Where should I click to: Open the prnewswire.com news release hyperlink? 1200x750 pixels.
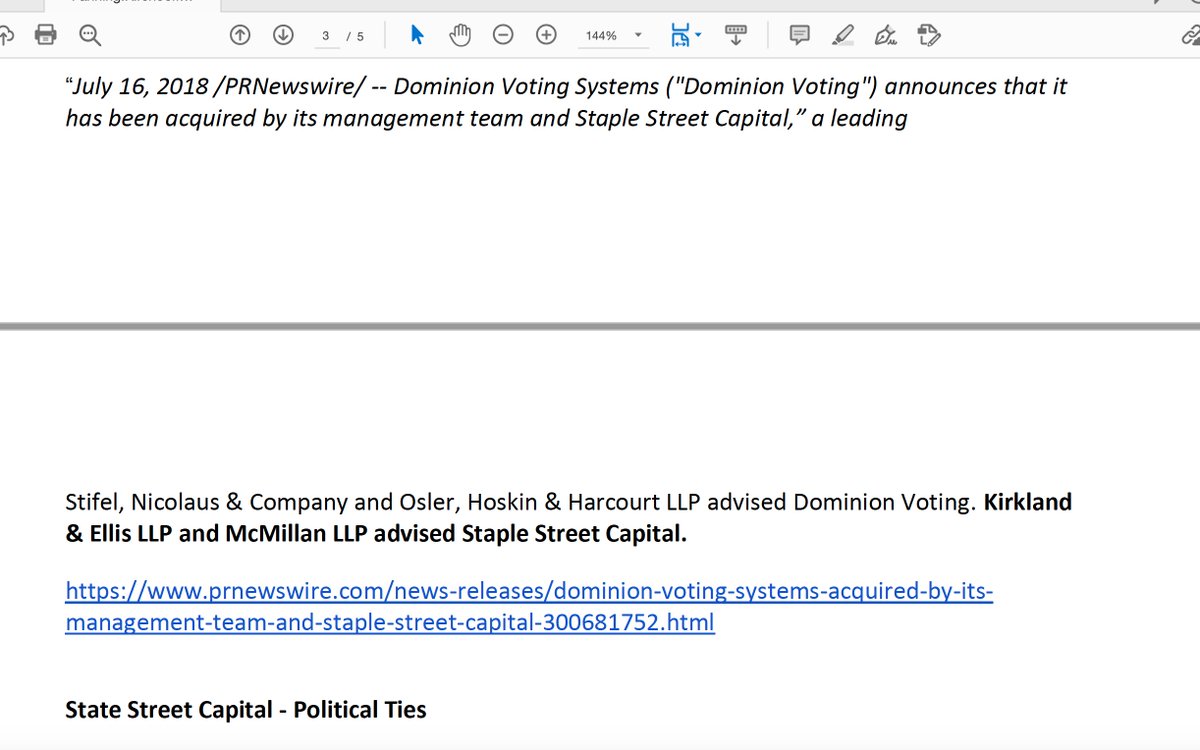point(529,607)
